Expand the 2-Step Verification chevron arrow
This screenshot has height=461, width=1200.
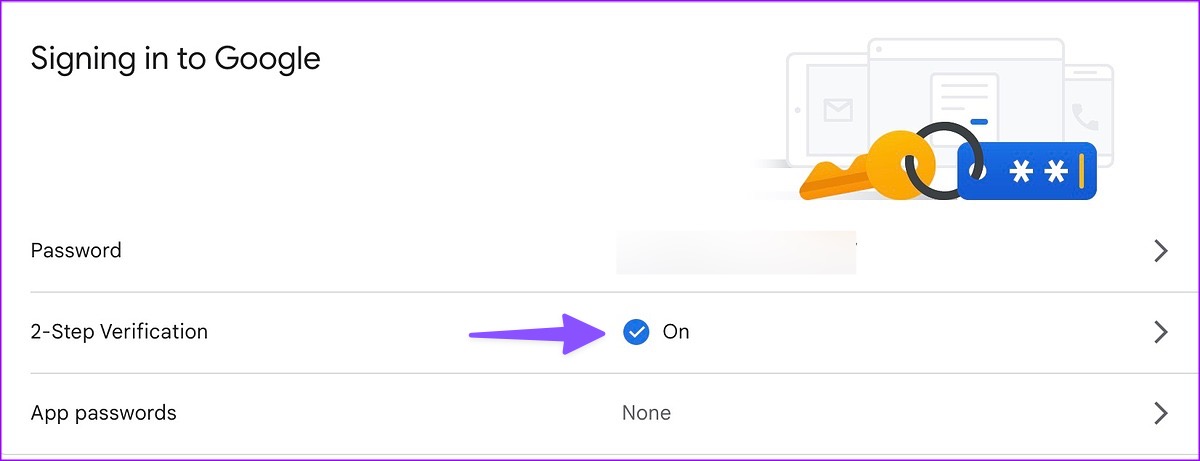point(1161,332)
